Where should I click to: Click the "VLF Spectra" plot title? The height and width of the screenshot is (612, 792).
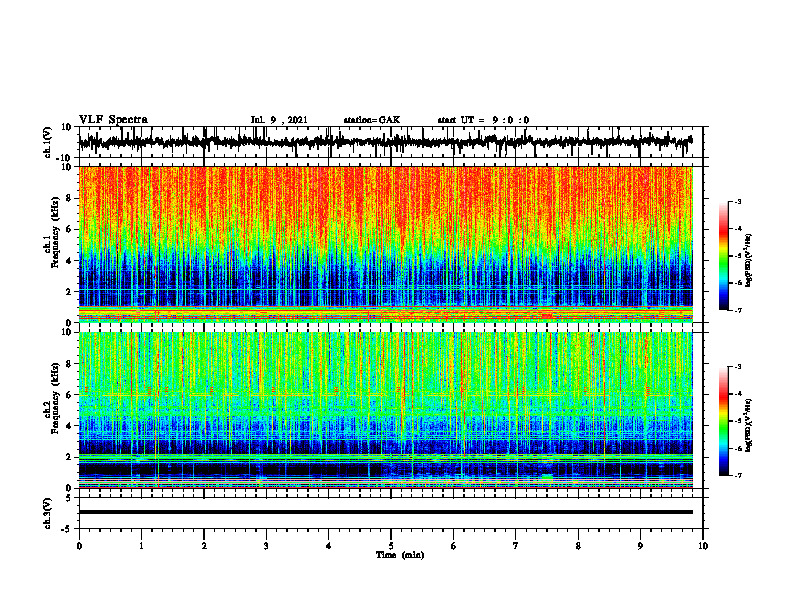pos(113,120)
